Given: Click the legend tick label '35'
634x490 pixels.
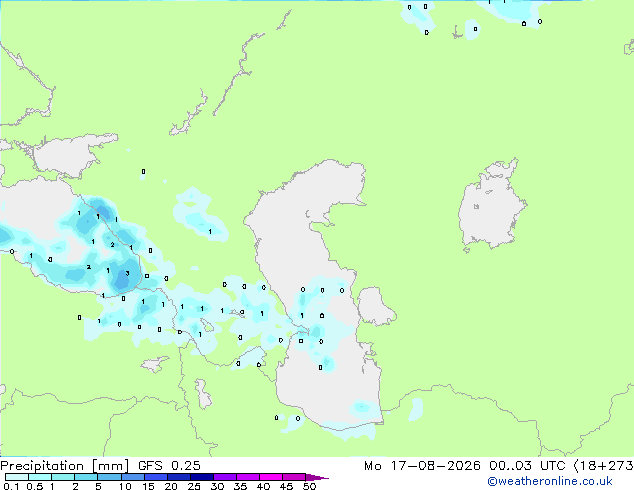Looking at the screenshot, I should 240,486.
